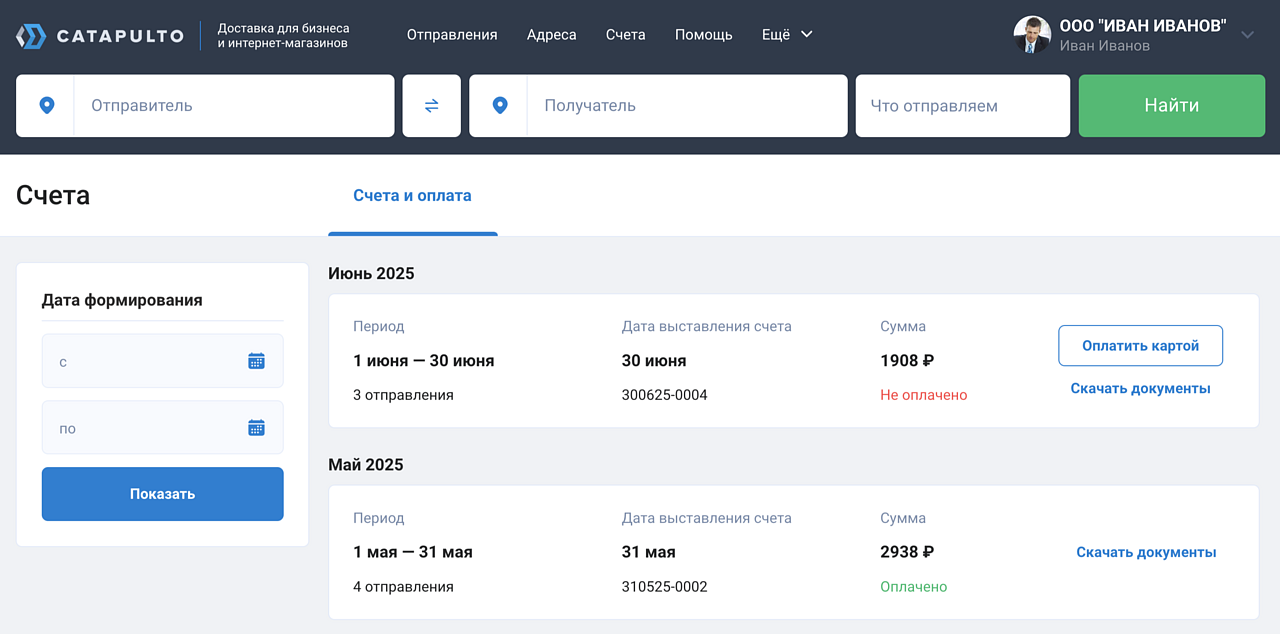Click the company name ООО "ИВАН ИВАНОВ"
This screenshot has height=634, width=1280.
pyautogui.click(x=1143, y=26)
